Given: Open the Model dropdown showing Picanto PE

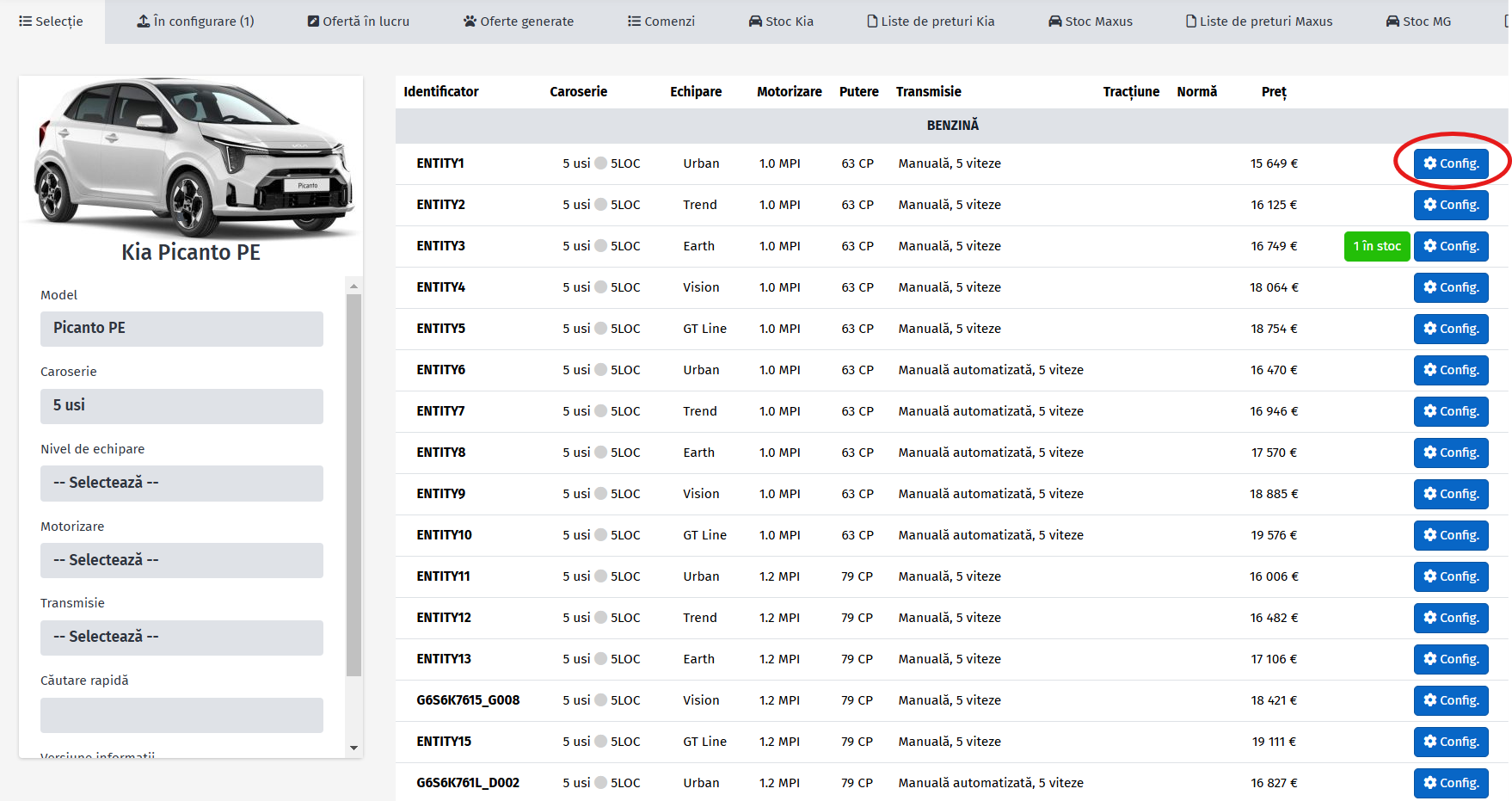Looking at the screenshot, I should coord(181,329).
